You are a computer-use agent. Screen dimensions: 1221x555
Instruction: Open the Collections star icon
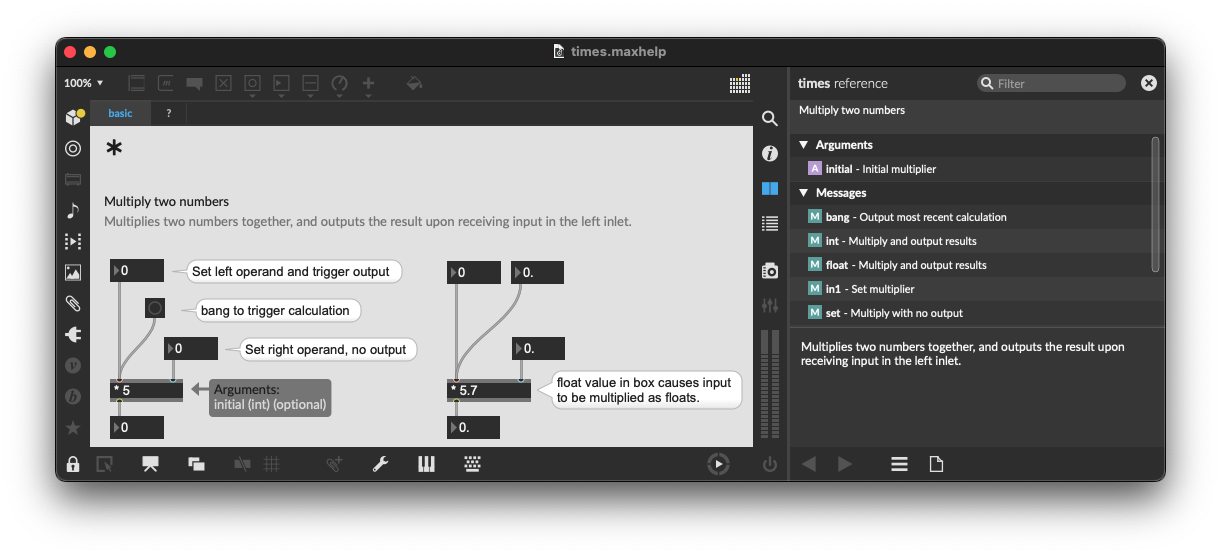73,427
